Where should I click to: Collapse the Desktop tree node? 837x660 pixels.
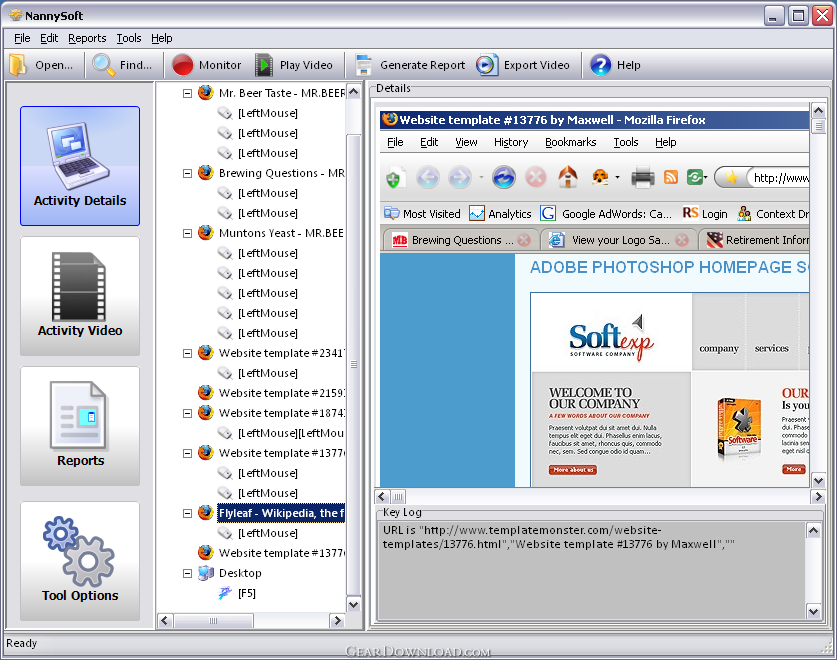187,573
